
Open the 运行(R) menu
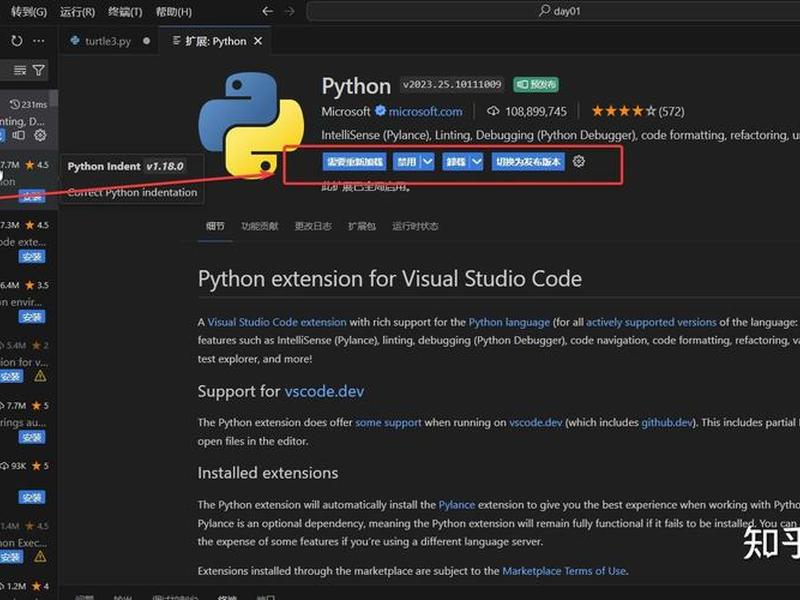tap(78, 11)
